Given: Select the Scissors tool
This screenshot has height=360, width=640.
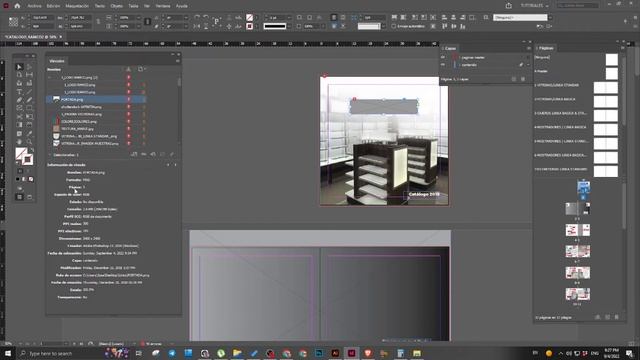Looking at the screenshot, I should 19,117.
